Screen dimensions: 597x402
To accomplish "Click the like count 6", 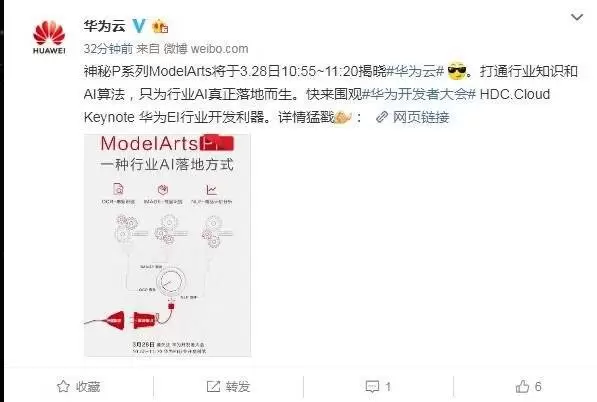I will coord(538,387).
